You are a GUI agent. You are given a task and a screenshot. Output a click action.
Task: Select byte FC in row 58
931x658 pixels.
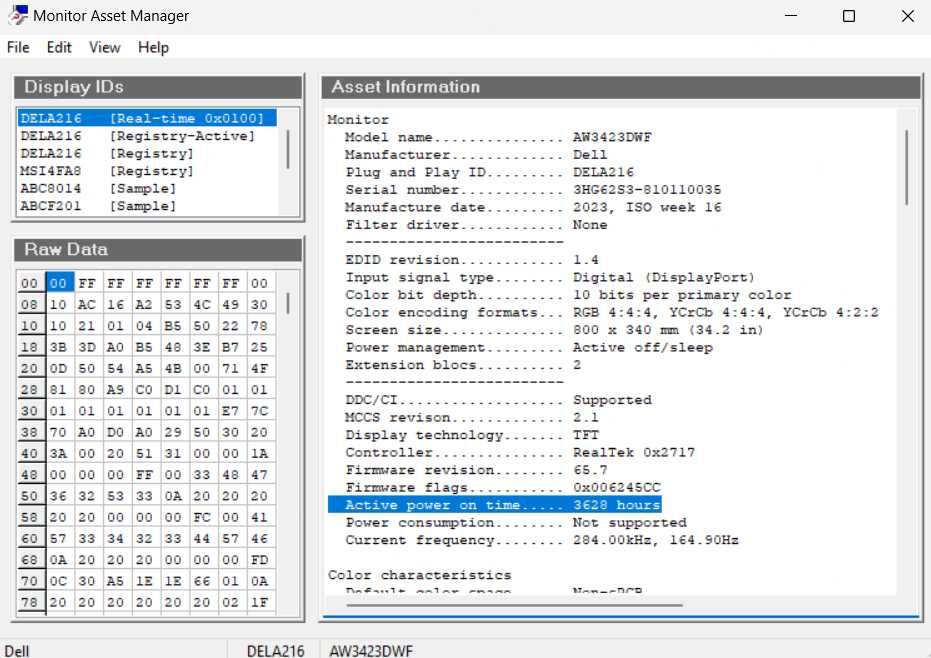(202, 517)
